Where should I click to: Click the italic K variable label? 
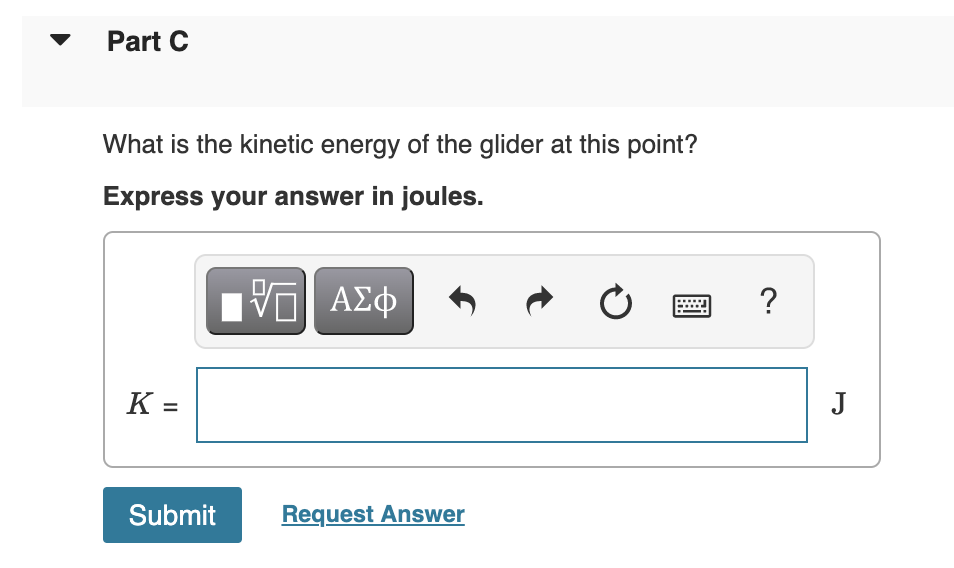[x=139, y=404]
